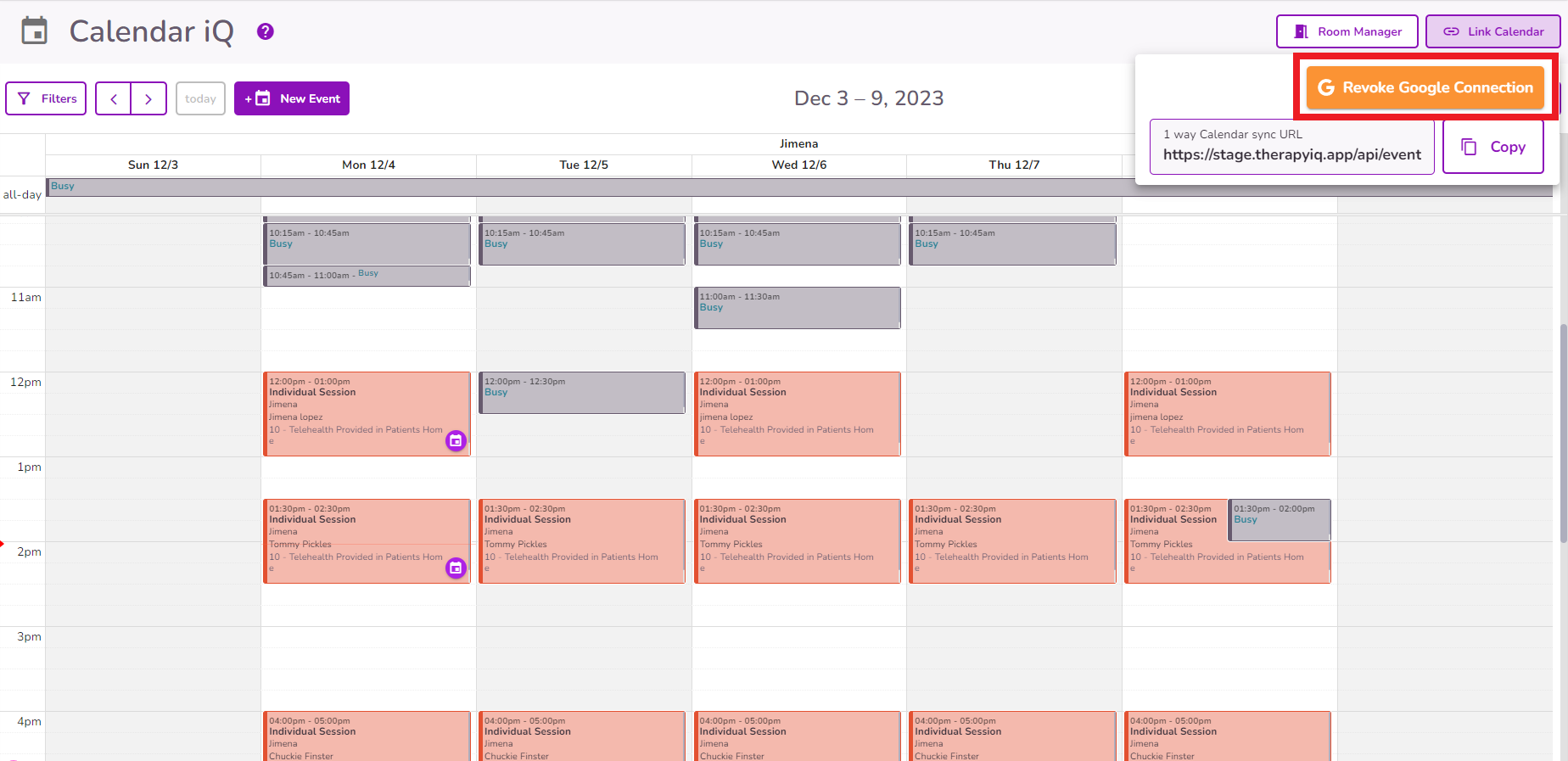Click the copy pages icon beside the Copy label
Image resolution: width=1568 pixels, height=761 pixels.
tap(1470, 146)
